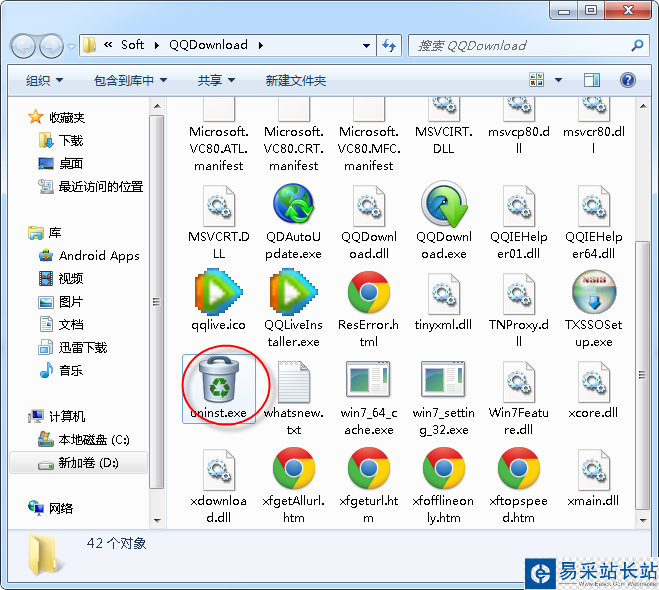Select win7_setting_32.exe icon
Screen dimensions: 659x590
click(x=443, y=379)
